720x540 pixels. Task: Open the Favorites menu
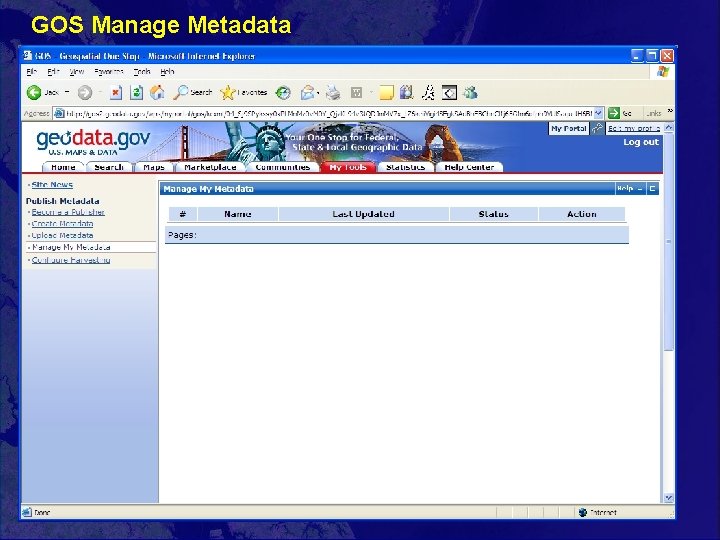click(x=109, y=72)
